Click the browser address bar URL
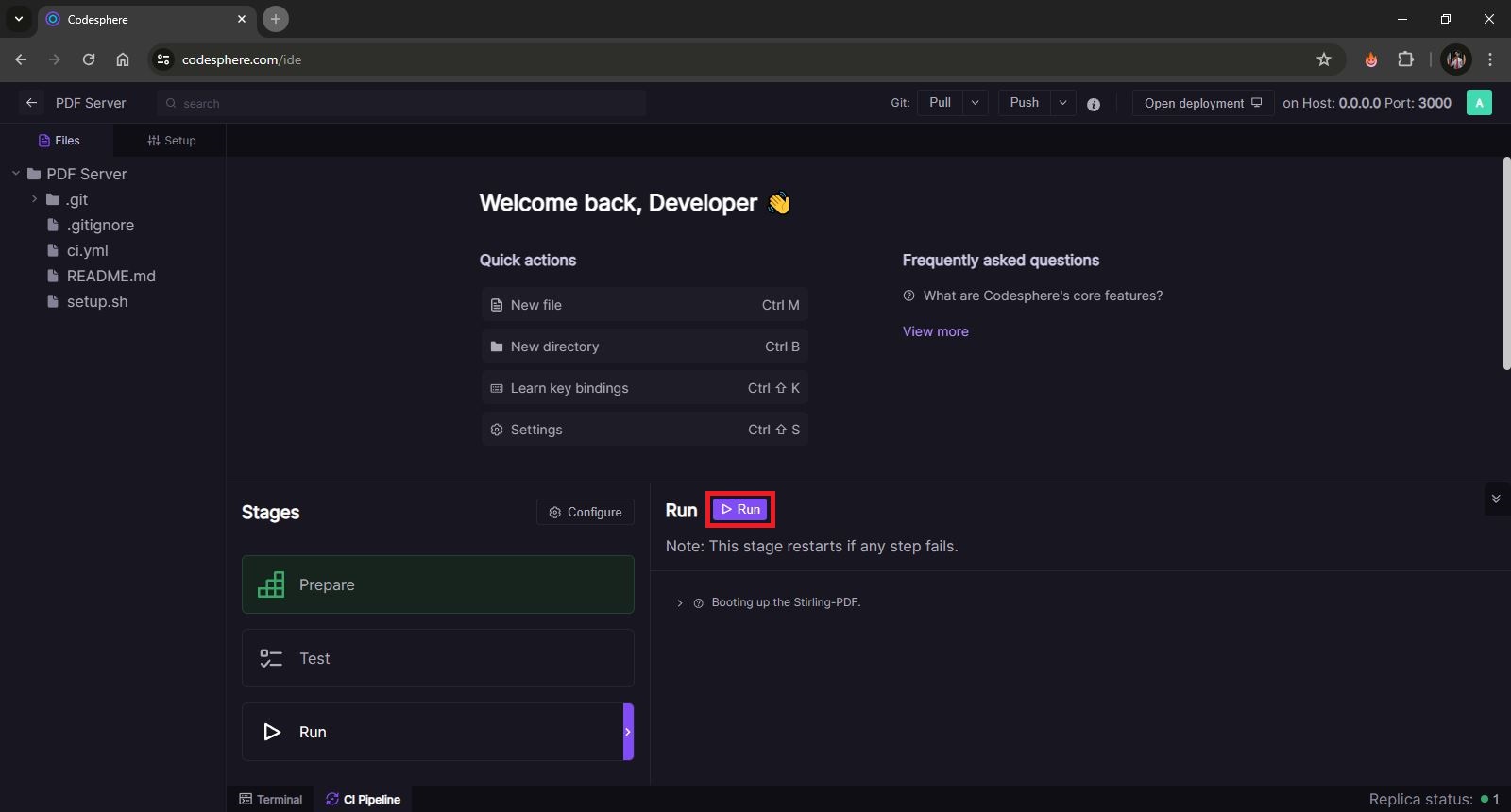The width and height of the screenshot is (1511, 812). 242,59
